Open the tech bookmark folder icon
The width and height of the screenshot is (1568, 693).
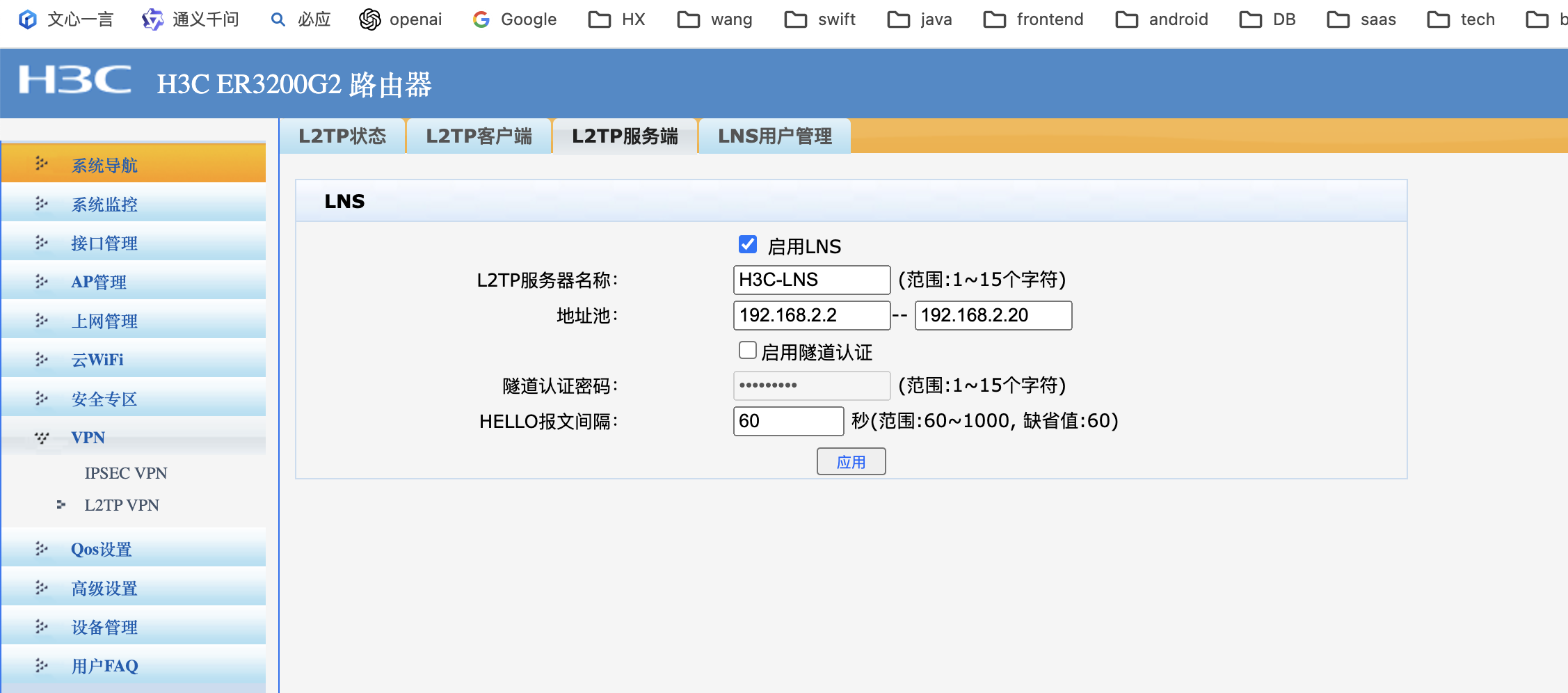tap(1438, 19)
